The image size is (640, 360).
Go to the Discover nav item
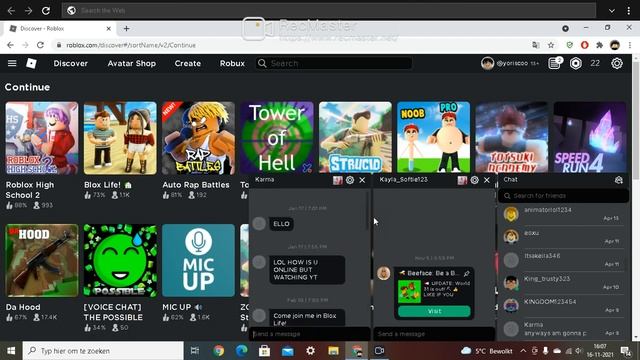coord(71,63)
